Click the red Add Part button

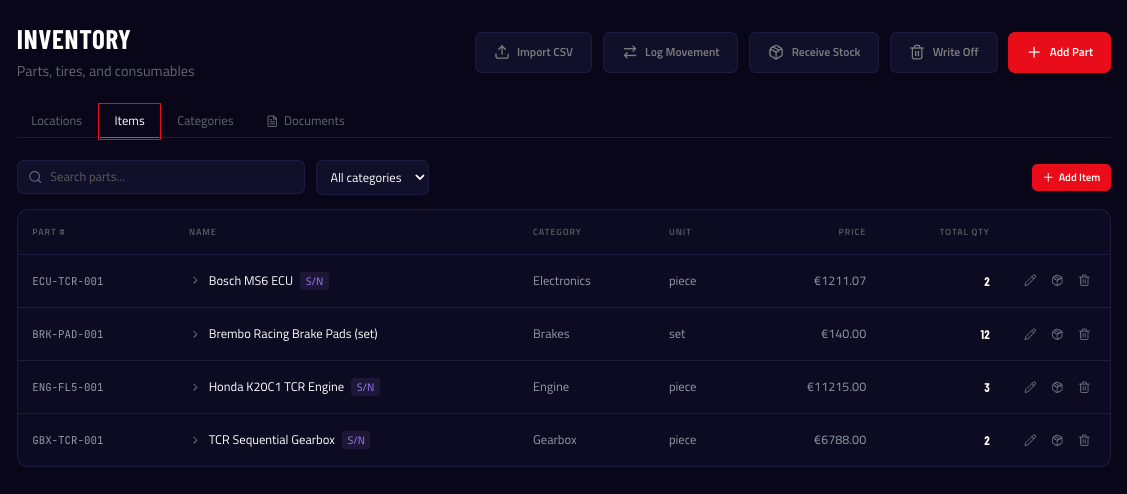[x=1059, y=52]
